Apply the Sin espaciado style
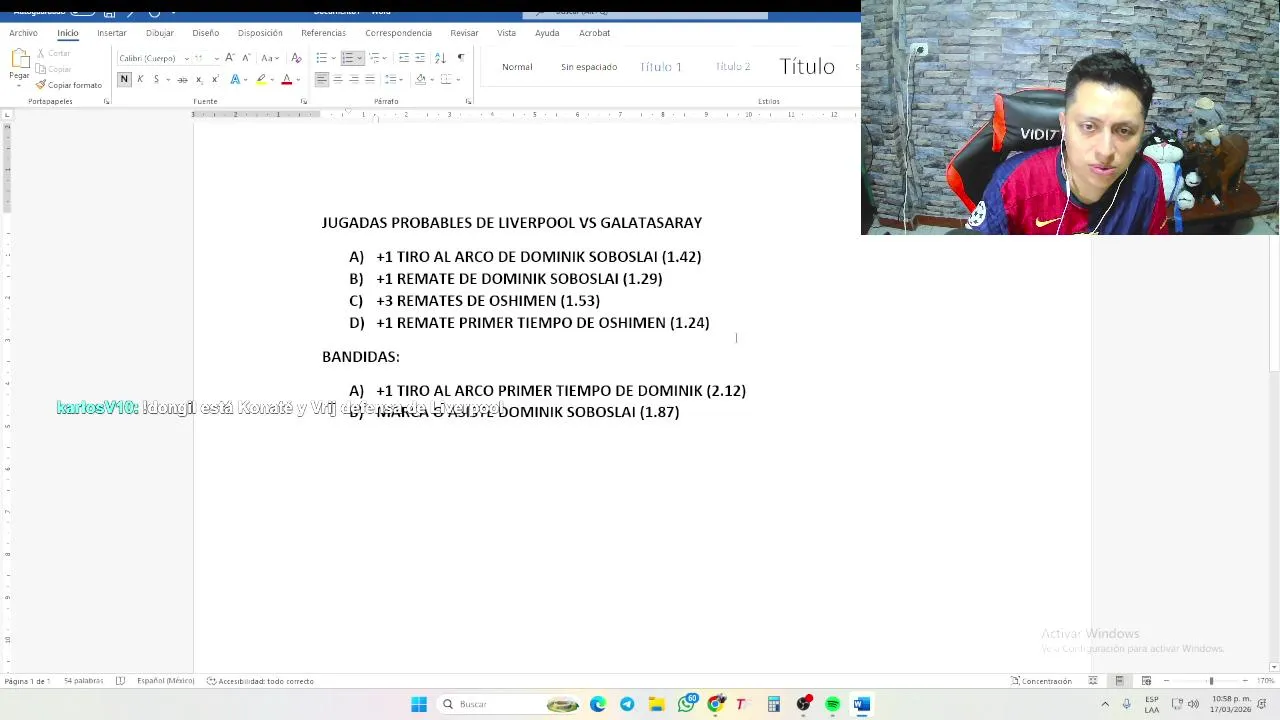 pyautogui.click(x=589, y=67)
